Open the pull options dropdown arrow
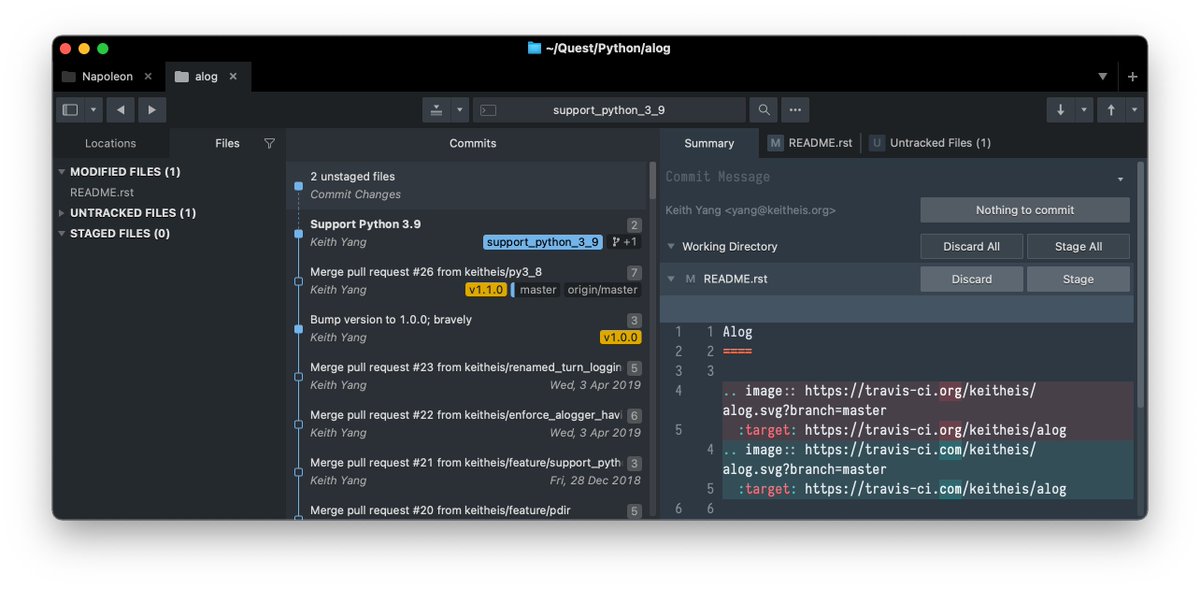The height and width of the screenshot is (589, 1200). point(1084,110)
